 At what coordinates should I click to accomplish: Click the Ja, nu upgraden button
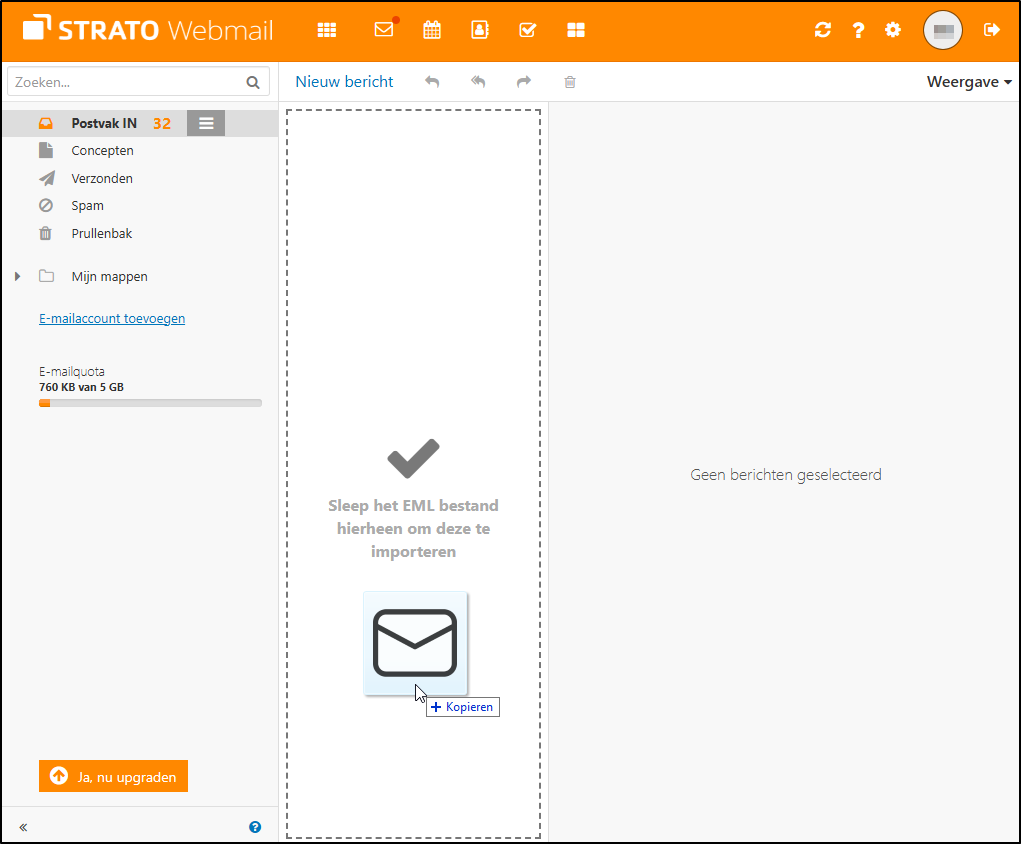click(x=112, y=776)
